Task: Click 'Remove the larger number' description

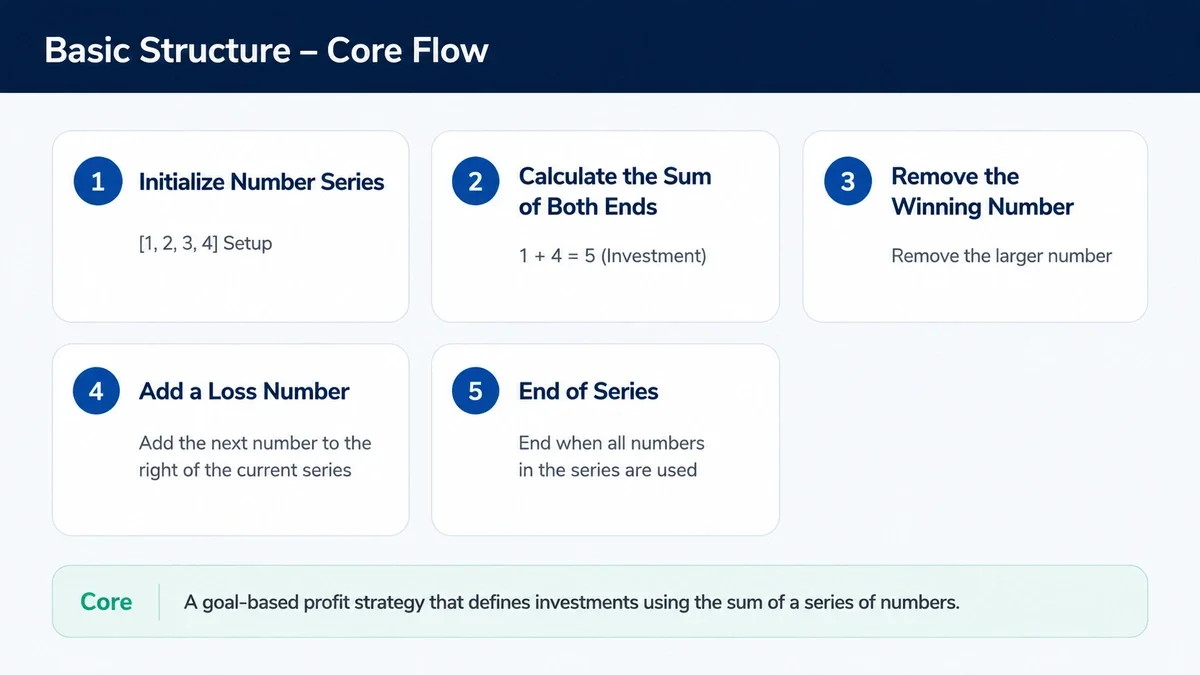Action: (1001, 256)
